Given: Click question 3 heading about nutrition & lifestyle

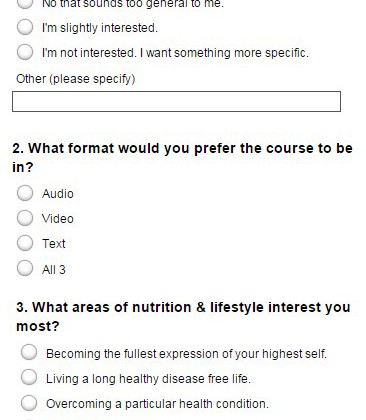Looking at the screenshot, I should pos(183,316).
